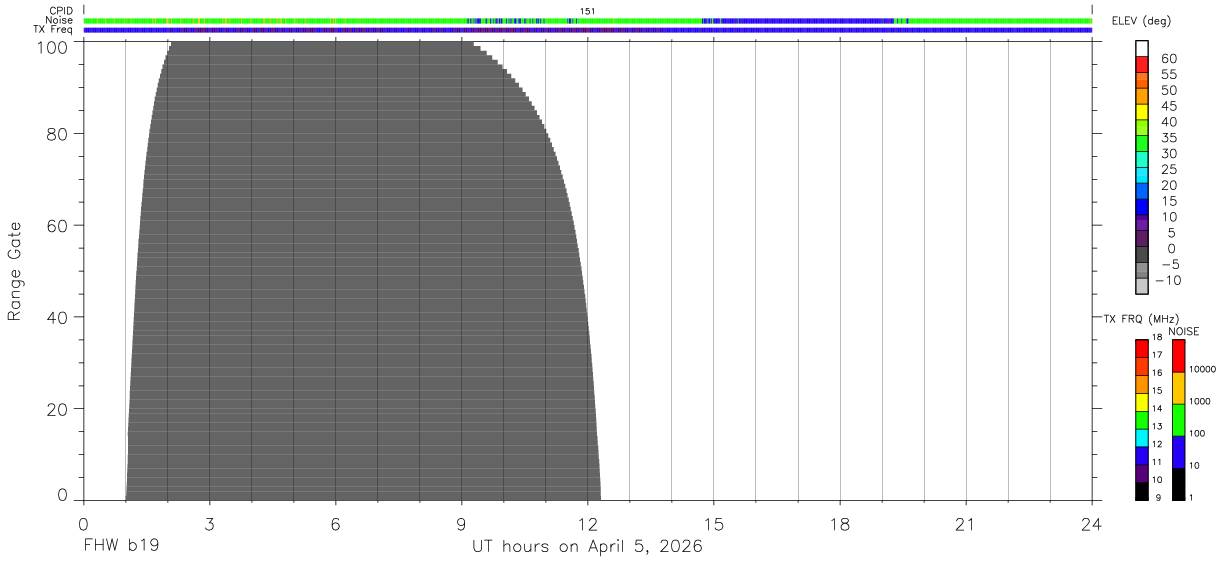Pick the yellow segment of ELEV colorbar
This screenshot has height=567, width=1228.
[x=1142, y=112]
